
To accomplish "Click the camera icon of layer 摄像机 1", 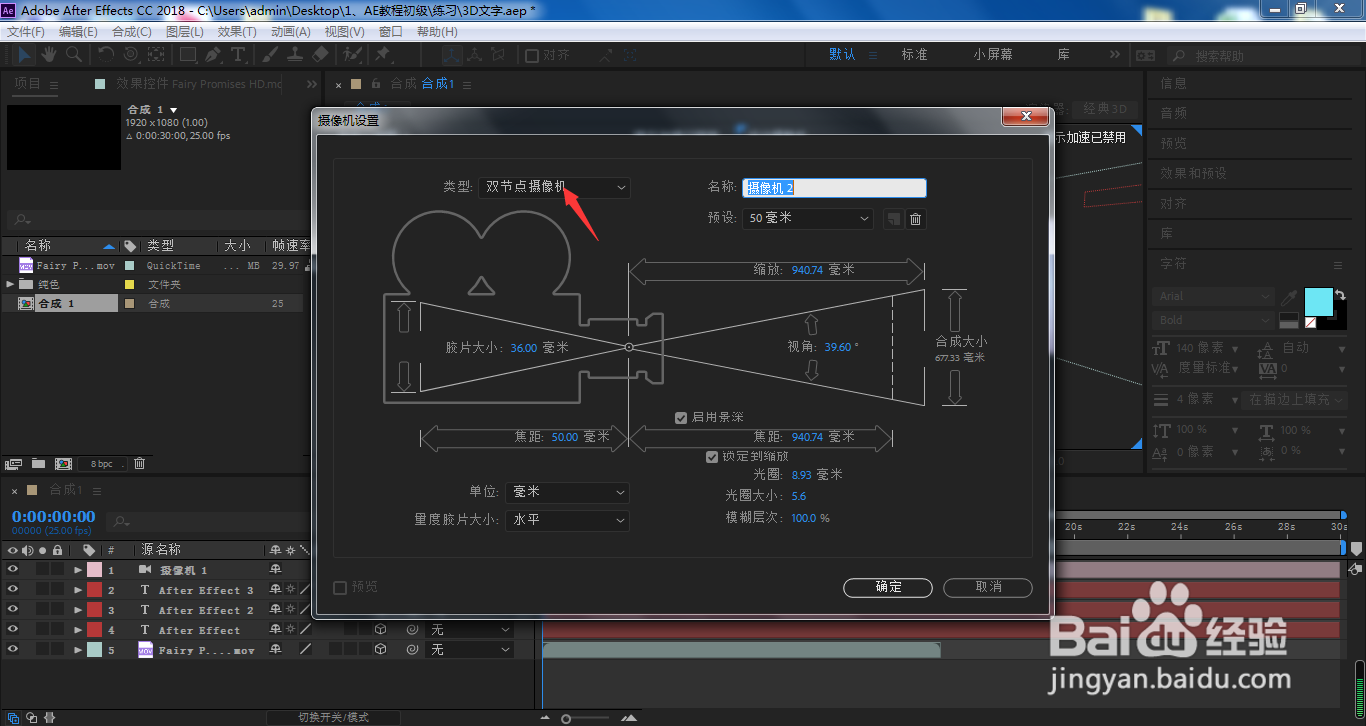I will (x=145, y=570).
